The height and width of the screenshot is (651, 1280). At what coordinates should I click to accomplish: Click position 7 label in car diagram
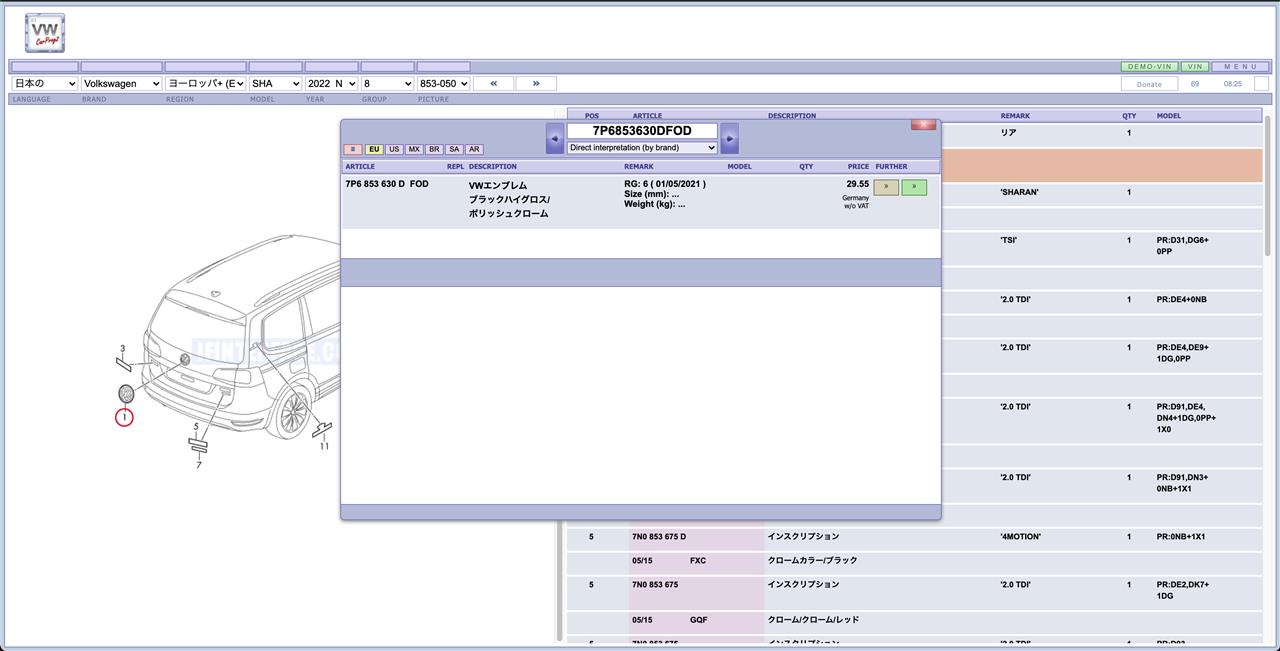199,465
